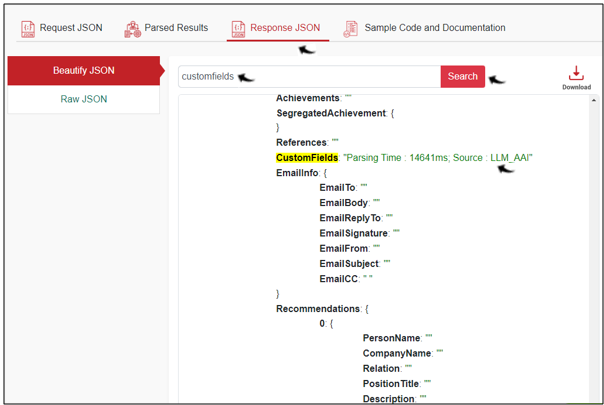The width and height of the screenshot is (604, 405).
Task: Open Sample Code and Documentation tab label
Action: pyautogui.click(x=434, y=28)
